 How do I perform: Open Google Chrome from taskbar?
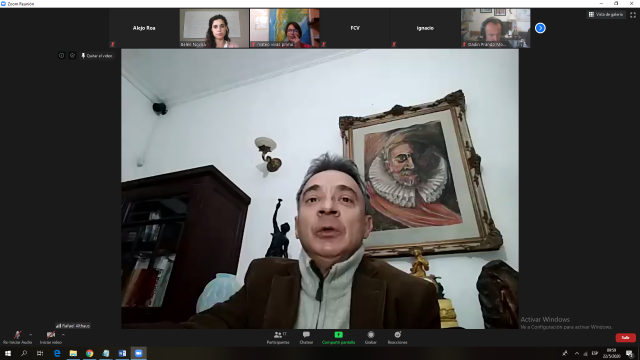[x=89, y=353]
